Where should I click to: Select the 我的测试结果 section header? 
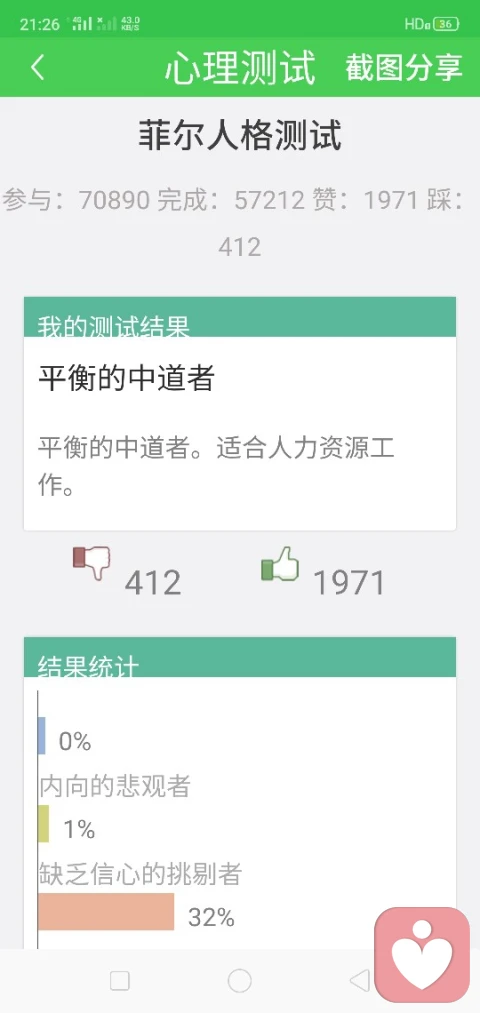tap(240, 317)
